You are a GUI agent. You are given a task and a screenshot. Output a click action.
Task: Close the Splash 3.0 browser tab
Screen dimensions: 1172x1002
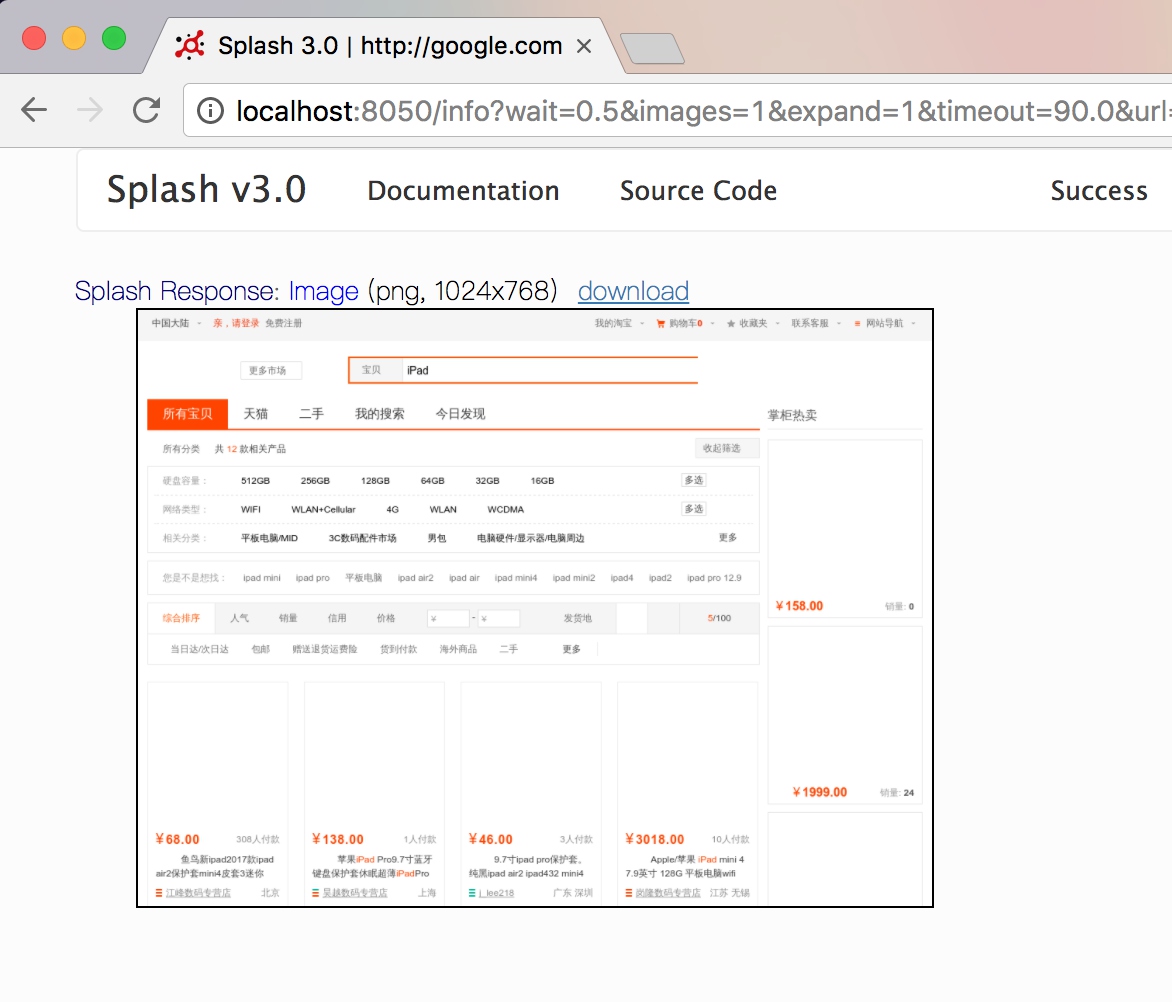click(584, 46)
